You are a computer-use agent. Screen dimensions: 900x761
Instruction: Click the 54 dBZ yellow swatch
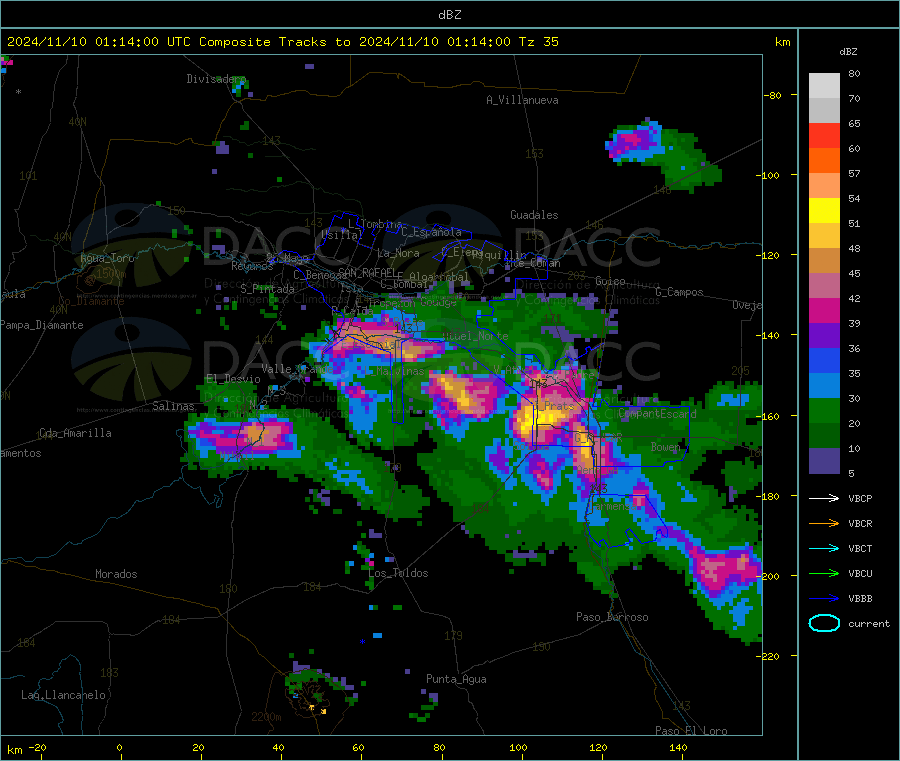[824, 211]
